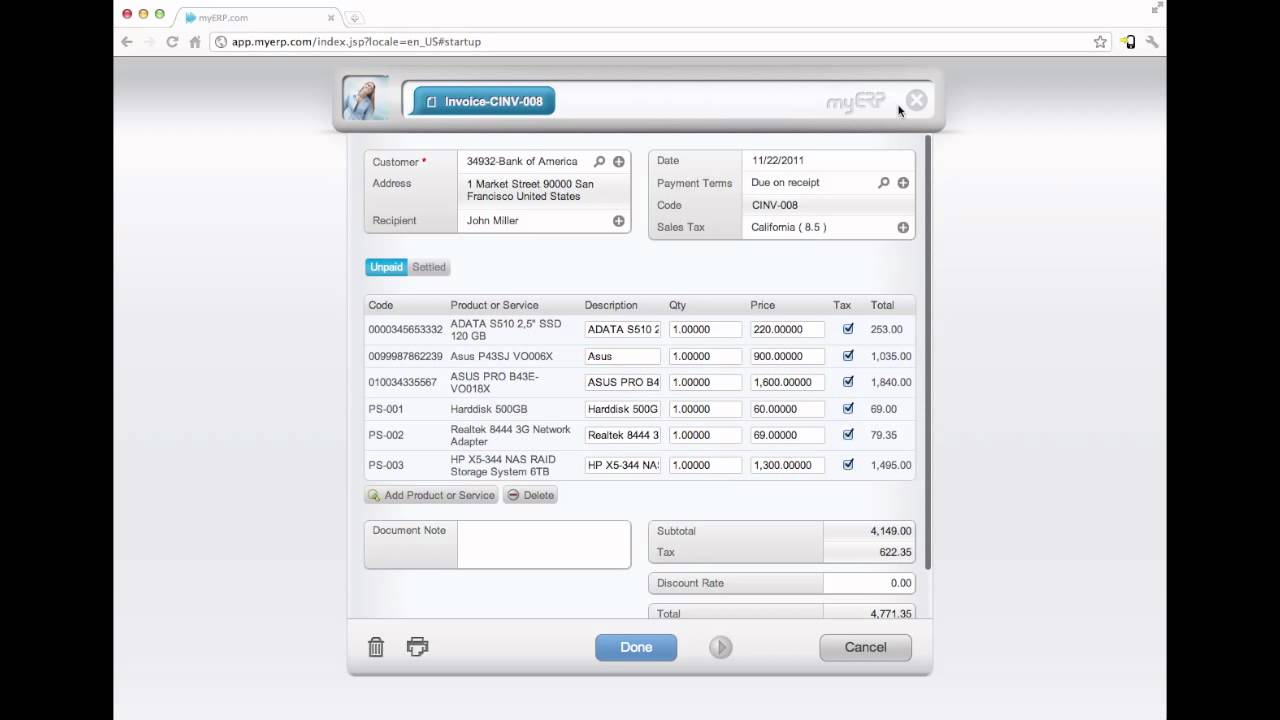Click the code CINV-008 value

click(775, 205)
